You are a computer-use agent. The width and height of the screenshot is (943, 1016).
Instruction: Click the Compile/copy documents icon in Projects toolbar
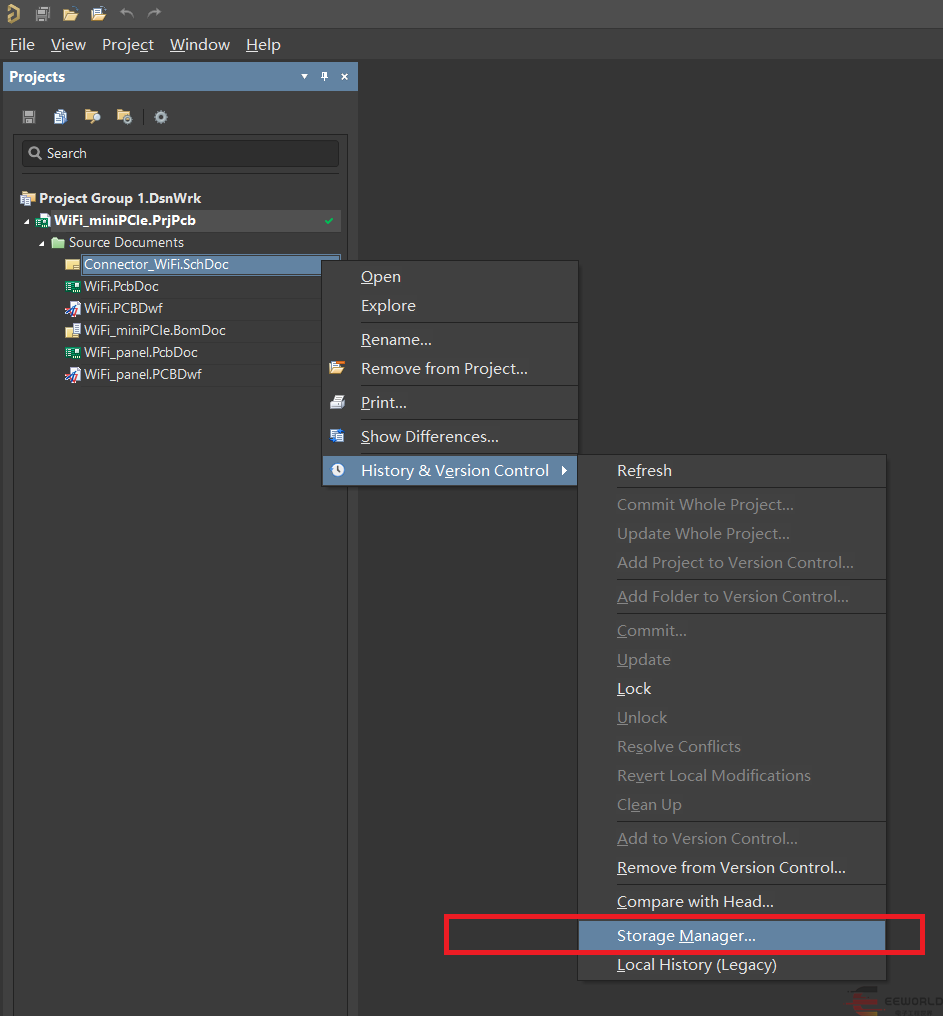point(61,117)
